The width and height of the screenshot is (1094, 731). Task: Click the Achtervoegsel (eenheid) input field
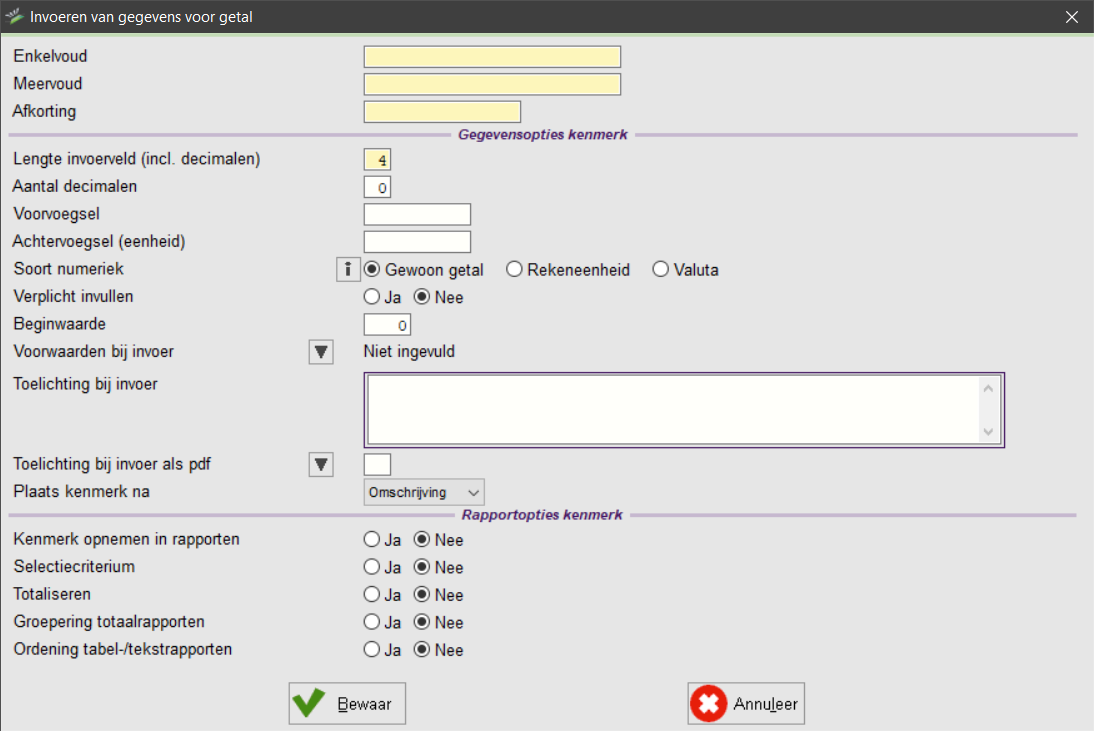417,242
